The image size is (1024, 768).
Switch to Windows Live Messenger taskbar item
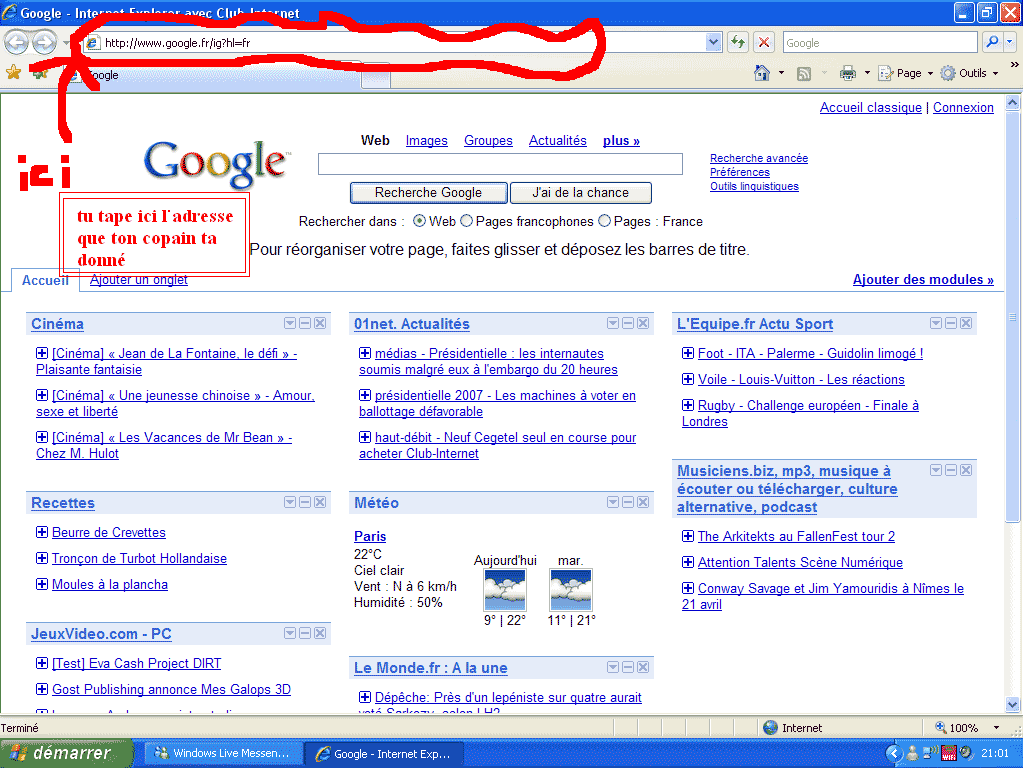coord(222,754)
